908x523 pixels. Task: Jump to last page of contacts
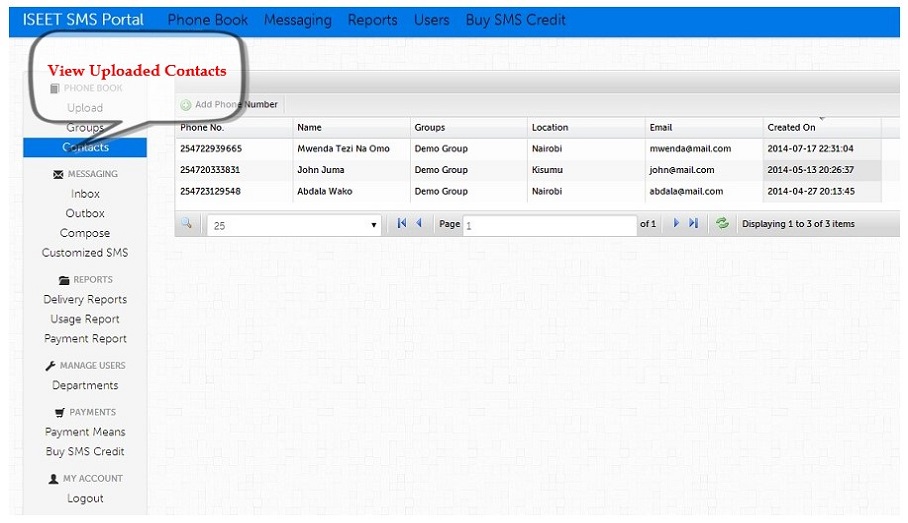pos(694,224)
